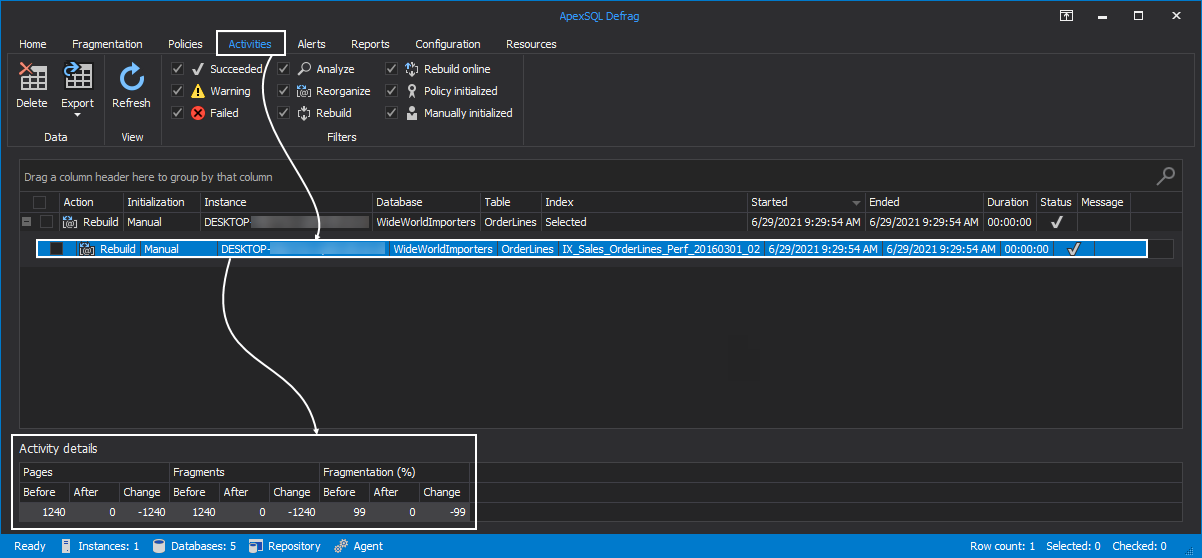Sort by the Duration column header
Screen dimensions: 1202x558
pos(1008,202)
